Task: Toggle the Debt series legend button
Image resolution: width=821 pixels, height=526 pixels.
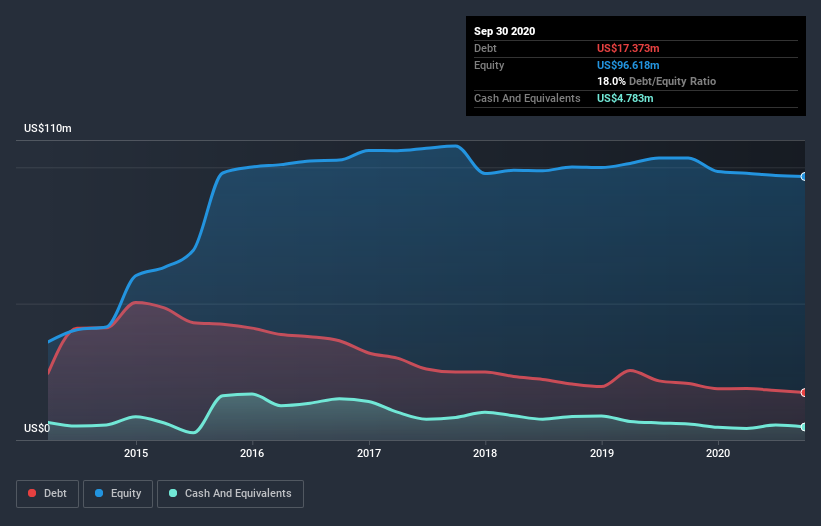Action: (48, 494)
